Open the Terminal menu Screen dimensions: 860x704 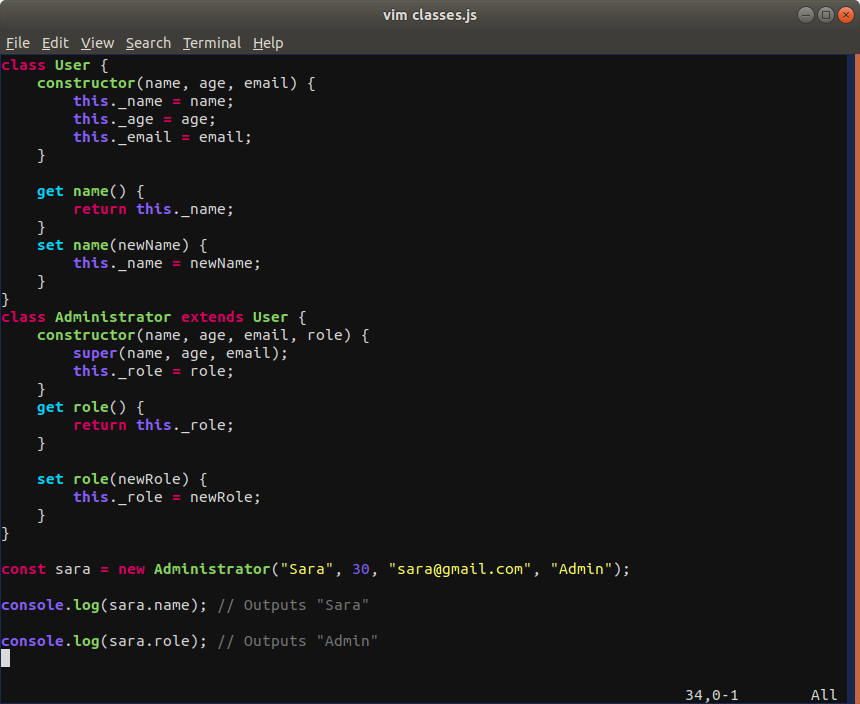[211, 43]
